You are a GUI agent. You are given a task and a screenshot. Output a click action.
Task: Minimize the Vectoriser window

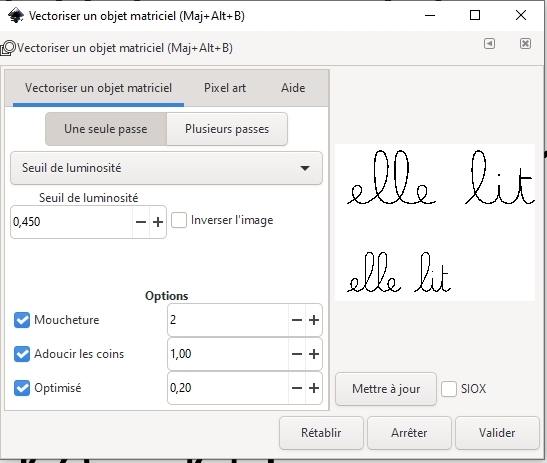tap(430, 15)
